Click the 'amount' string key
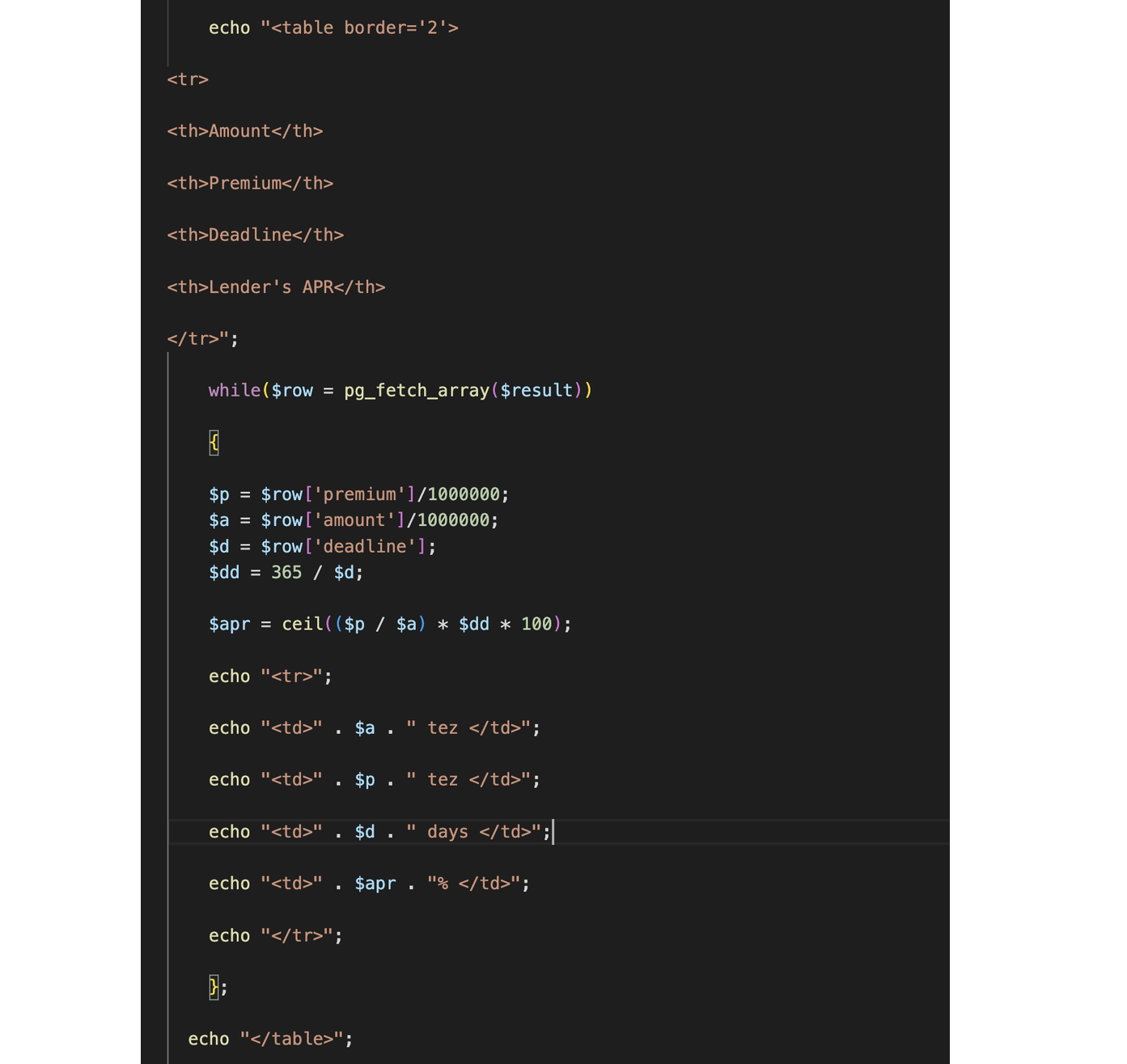This screenshot has height=1064, width=1127. click(354, 520)
